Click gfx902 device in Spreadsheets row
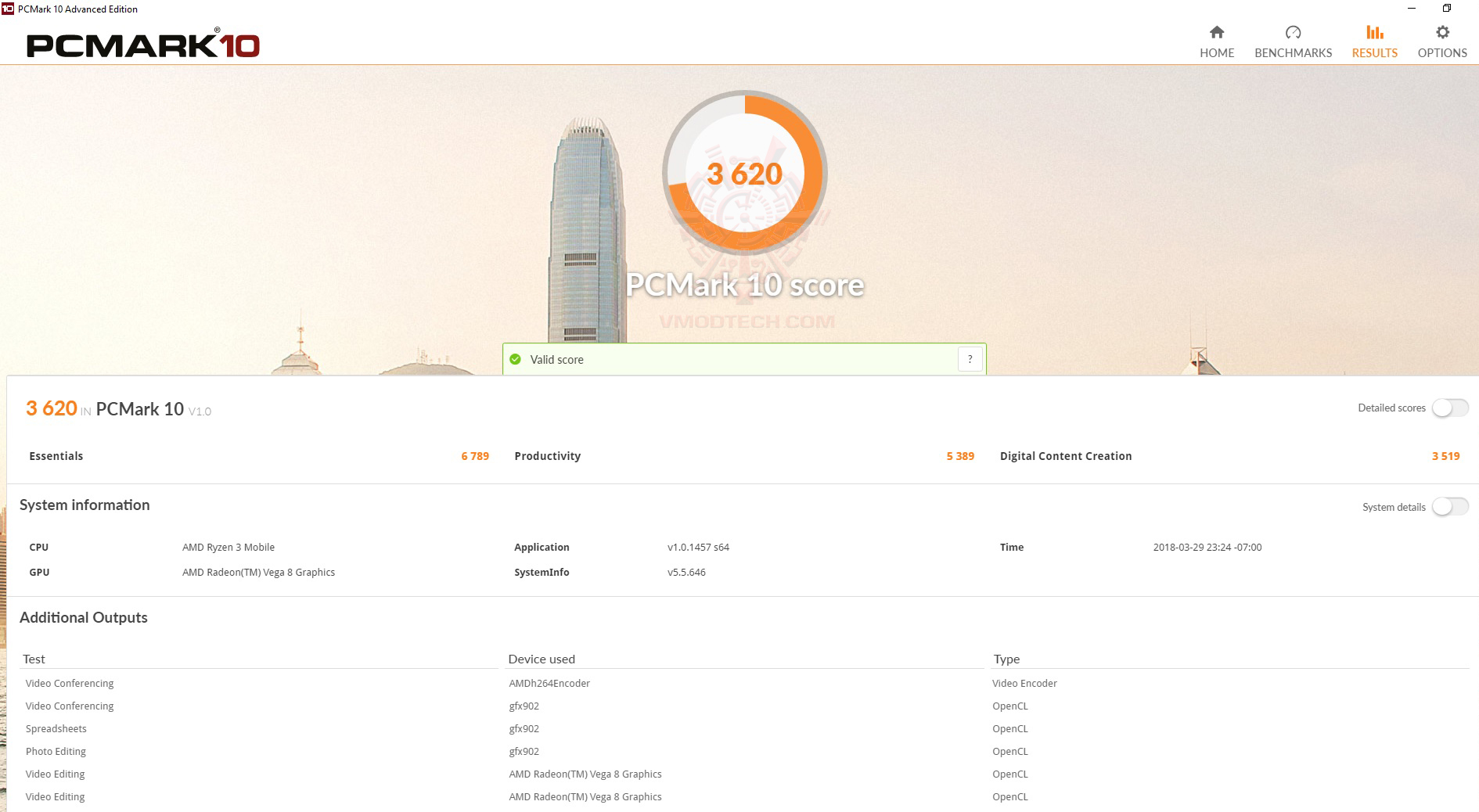This screenshot has width=1479, height=812. pos(524,728)
